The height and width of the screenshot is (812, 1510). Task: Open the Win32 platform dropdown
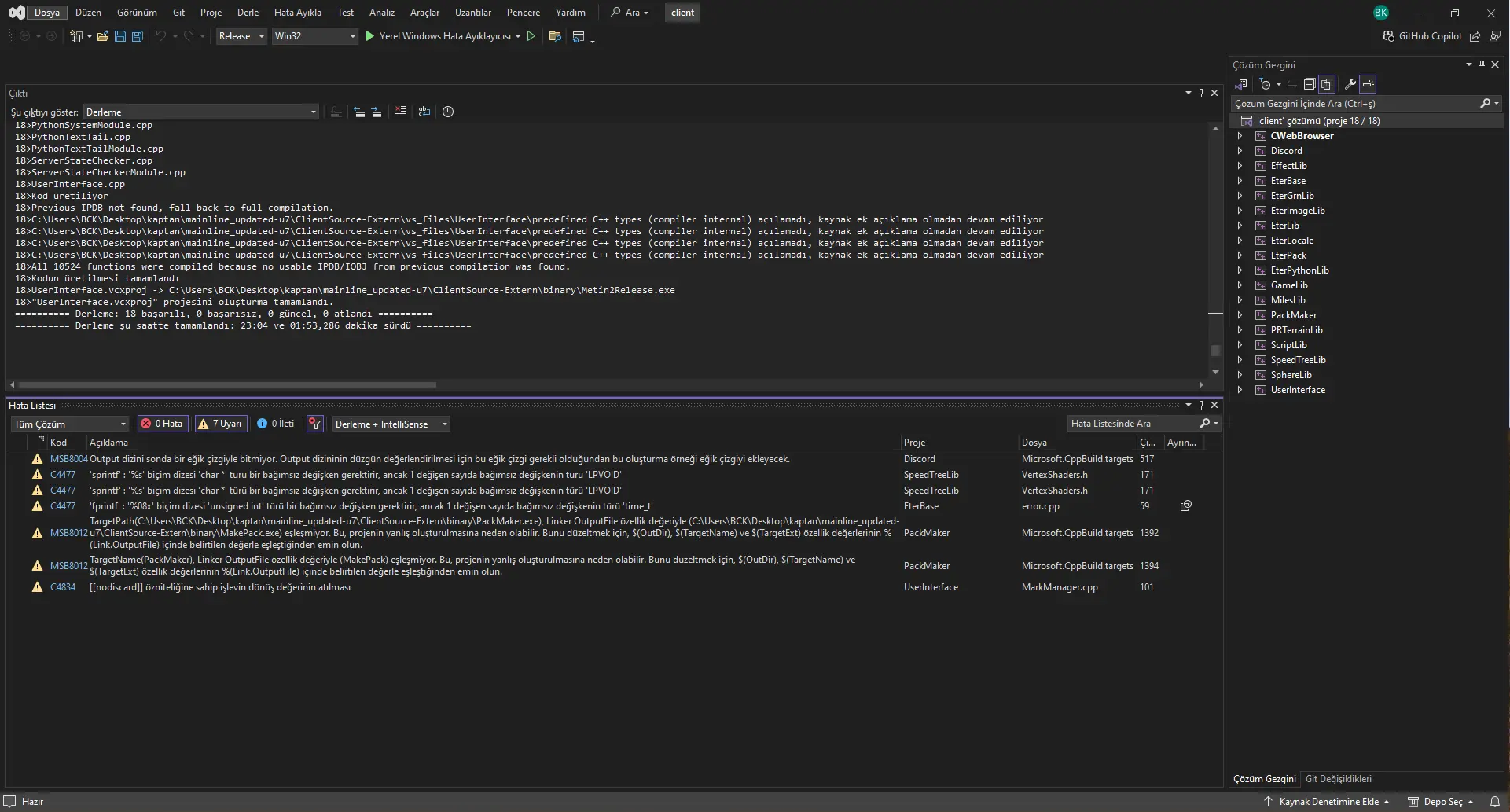point(314,36)
